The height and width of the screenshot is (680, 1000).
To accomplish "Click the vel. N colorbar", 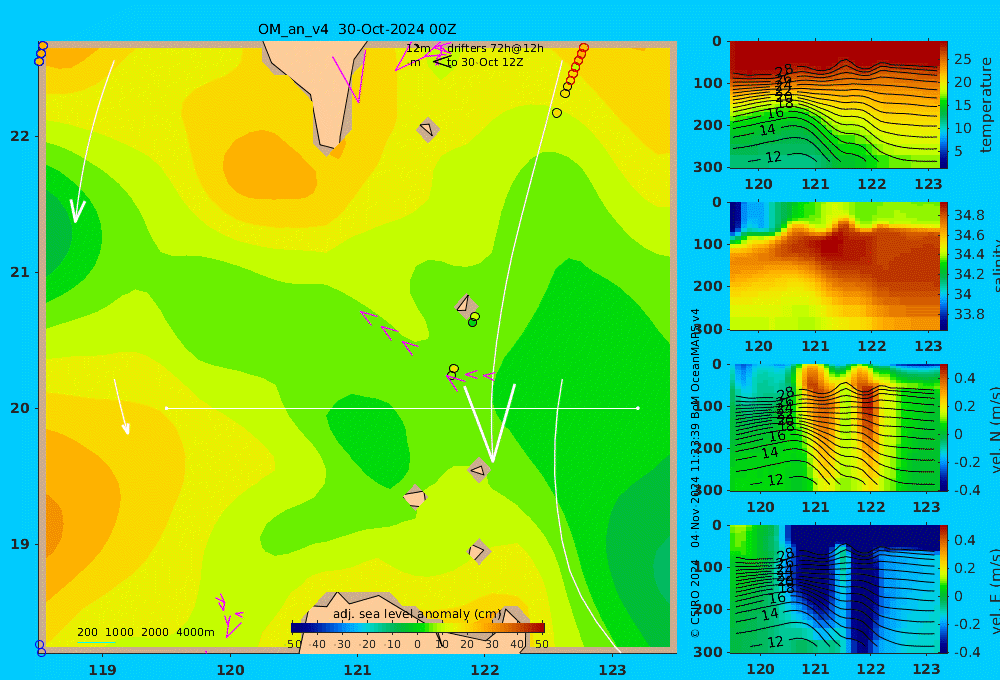I will tap(943, 427).
